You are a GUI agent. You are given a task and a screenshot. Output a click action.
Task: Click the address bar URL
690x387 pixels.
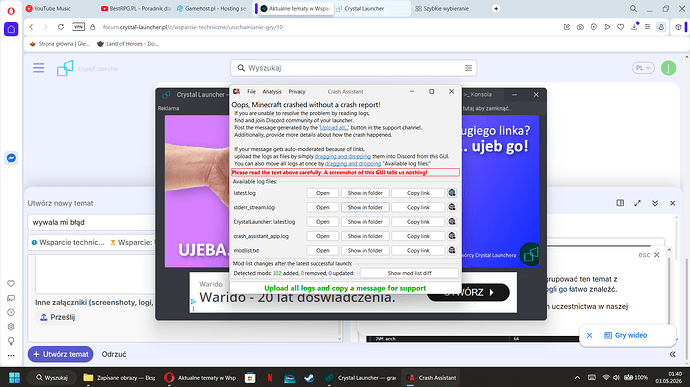pos(193,27)
